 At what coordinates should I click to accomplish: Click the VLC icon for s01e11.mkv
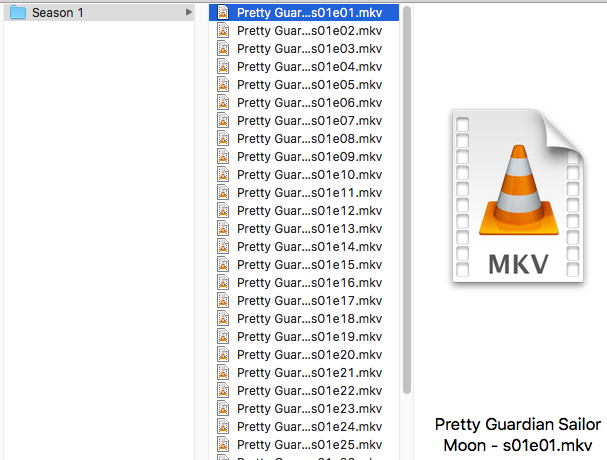[223, 192]
